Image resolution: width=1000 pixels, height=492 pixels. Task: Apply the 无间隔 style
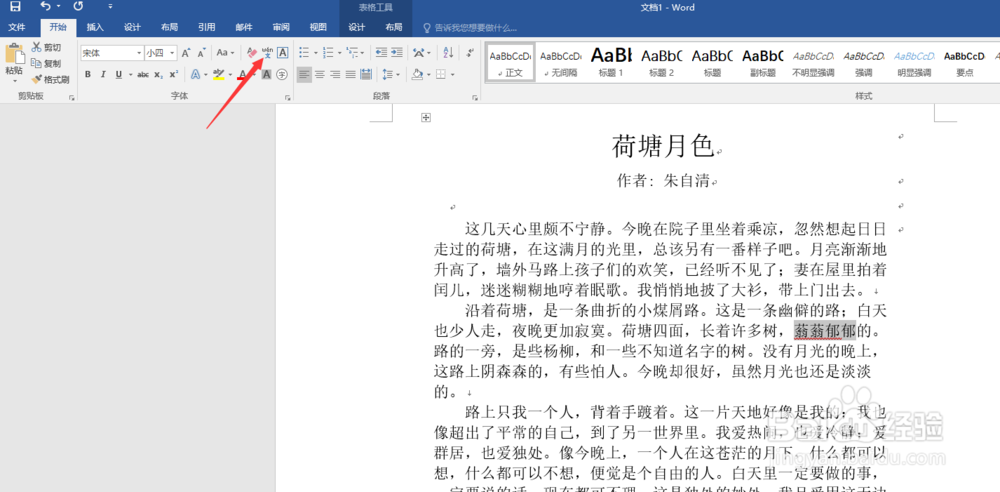(x=561, y=62)
